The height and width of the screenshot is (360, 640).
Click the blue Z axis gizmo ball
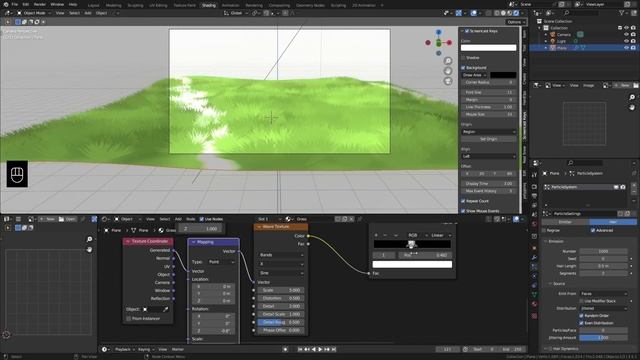(438, 32)
